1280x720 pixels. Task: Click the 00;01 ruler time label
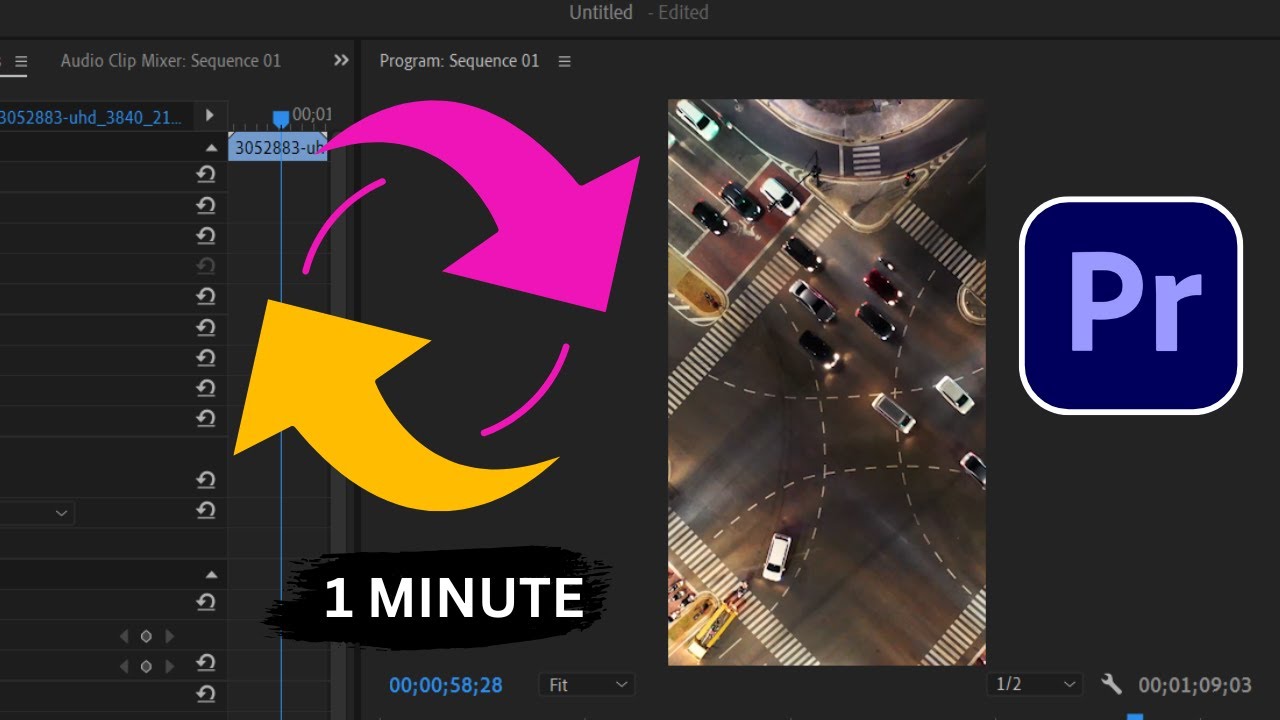coord(312,115)
